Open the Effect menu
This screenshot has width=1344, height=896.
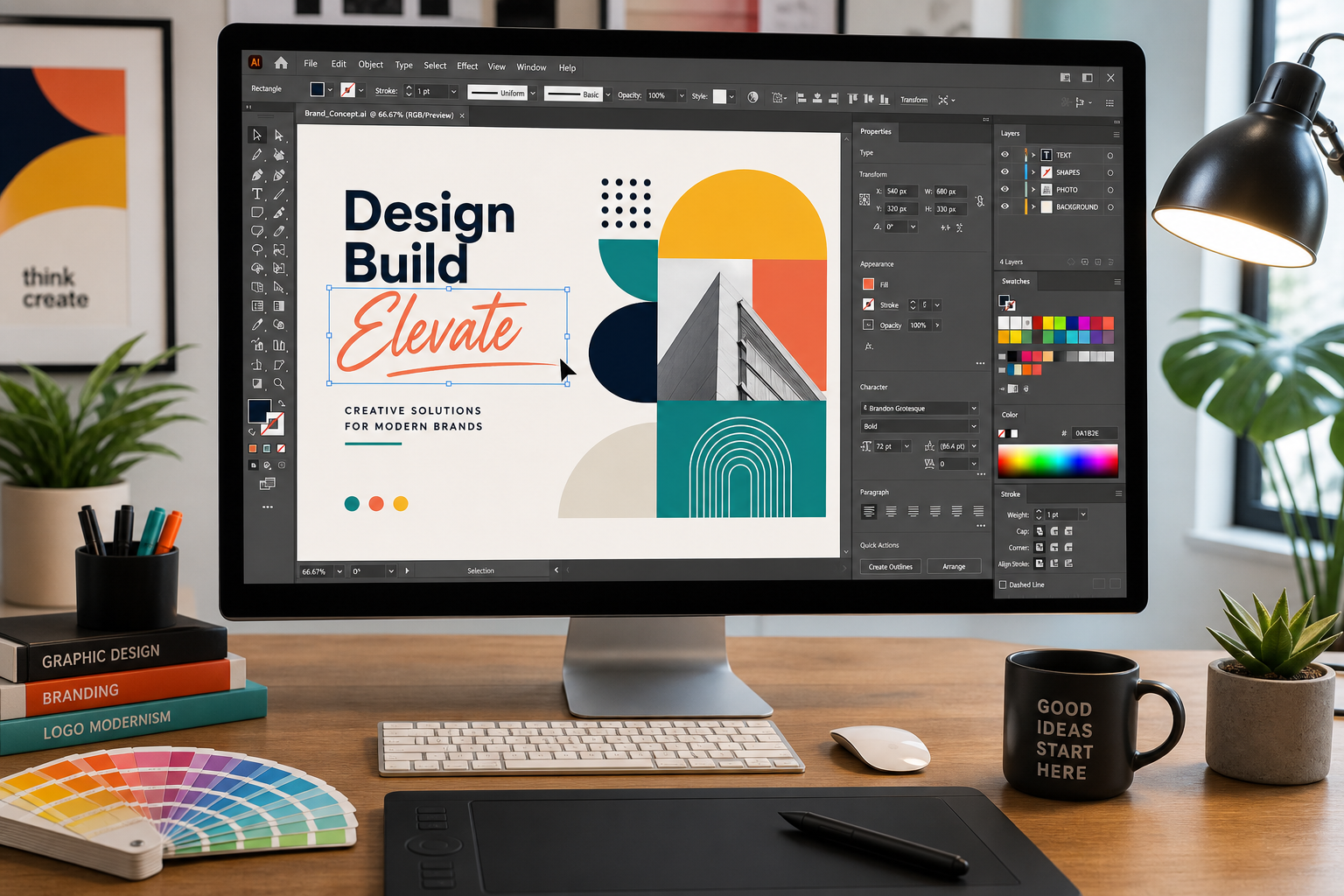pos(467,66)
